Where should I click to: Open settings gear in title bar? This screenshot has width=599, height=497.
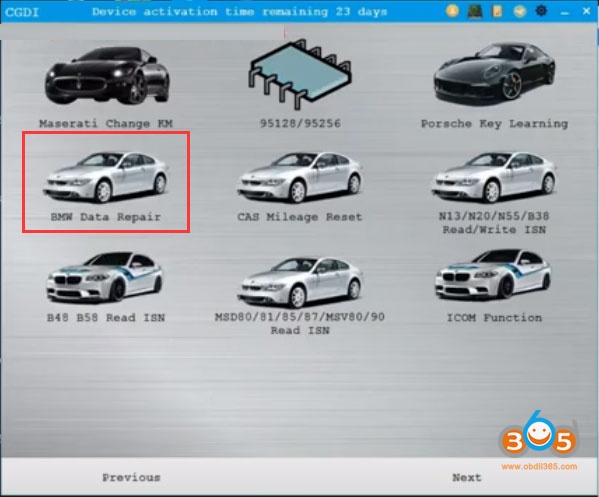tap(541, 11)
